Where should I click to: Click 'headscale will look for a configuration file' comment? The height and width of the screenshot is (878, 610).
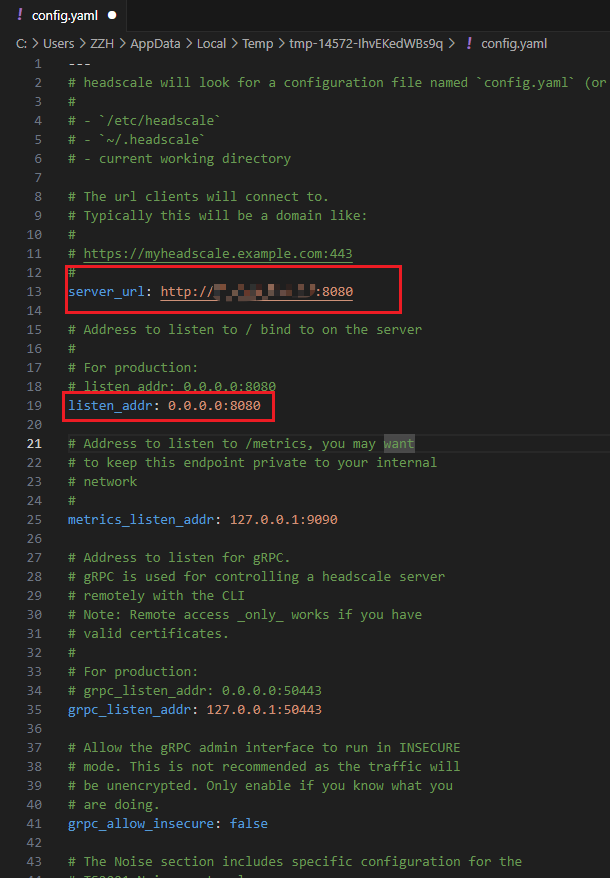point(338,83)
